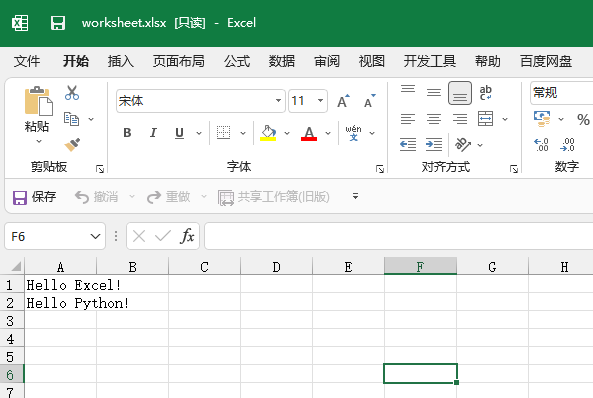The image size is (593, 398).
Task: Switch to the 页面布局 tab
Action: pyautogui.click(x=179, y=61)
